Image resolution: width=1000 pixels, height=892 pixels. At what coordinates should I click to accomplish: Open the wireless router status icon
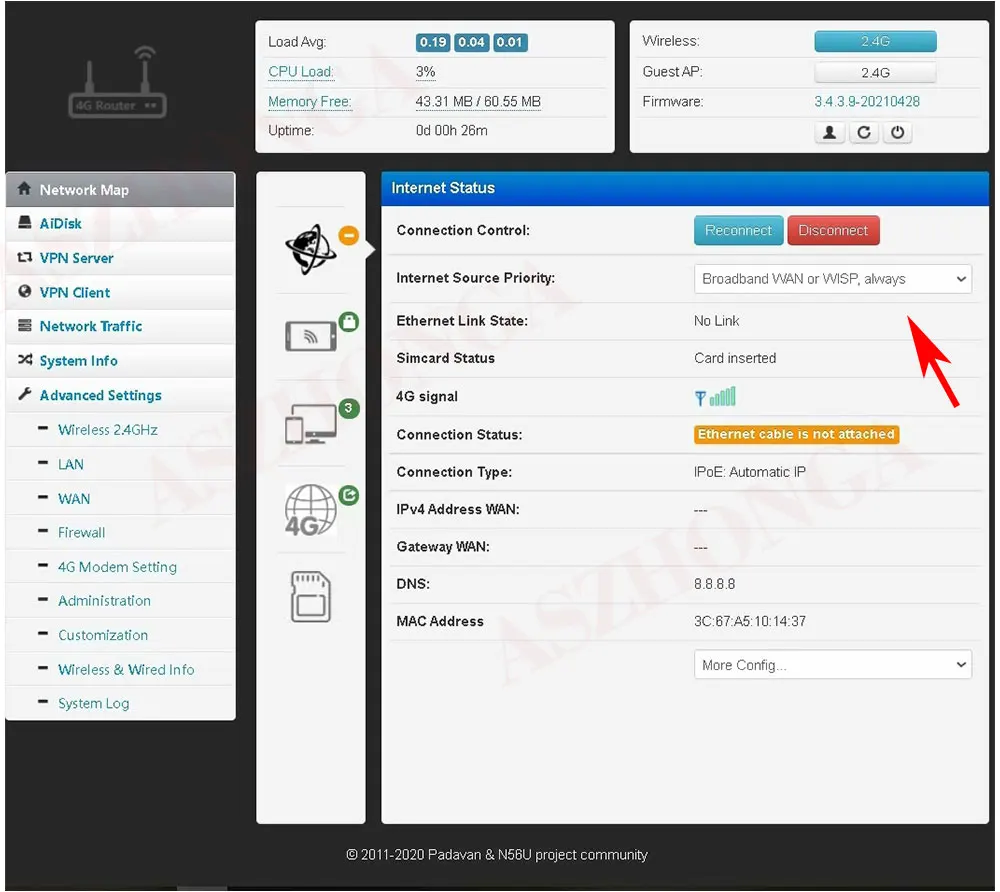pyautogui.click(x=311, y=336)
